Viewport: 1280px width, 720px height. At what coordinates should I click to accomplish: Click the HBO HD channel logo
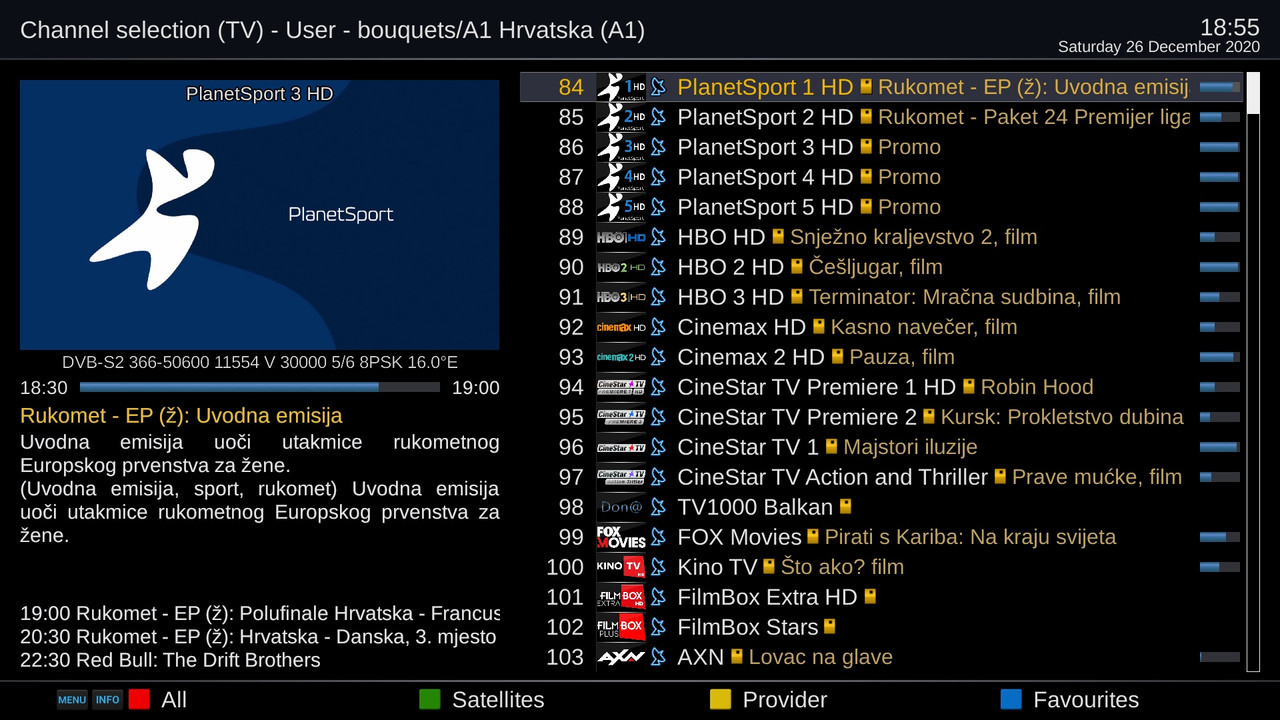[x=621, y=237]
